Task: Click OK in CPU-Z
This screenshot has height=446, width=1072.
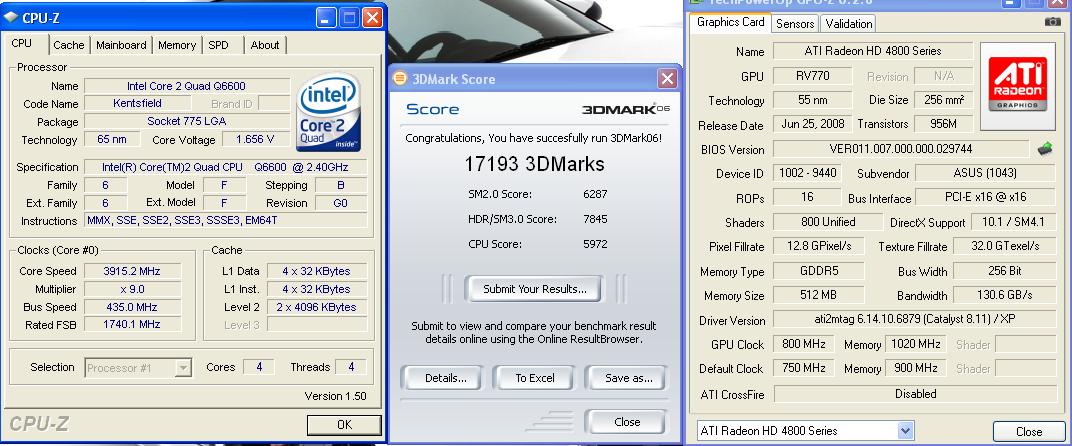Action: click(x=345, y=425)
